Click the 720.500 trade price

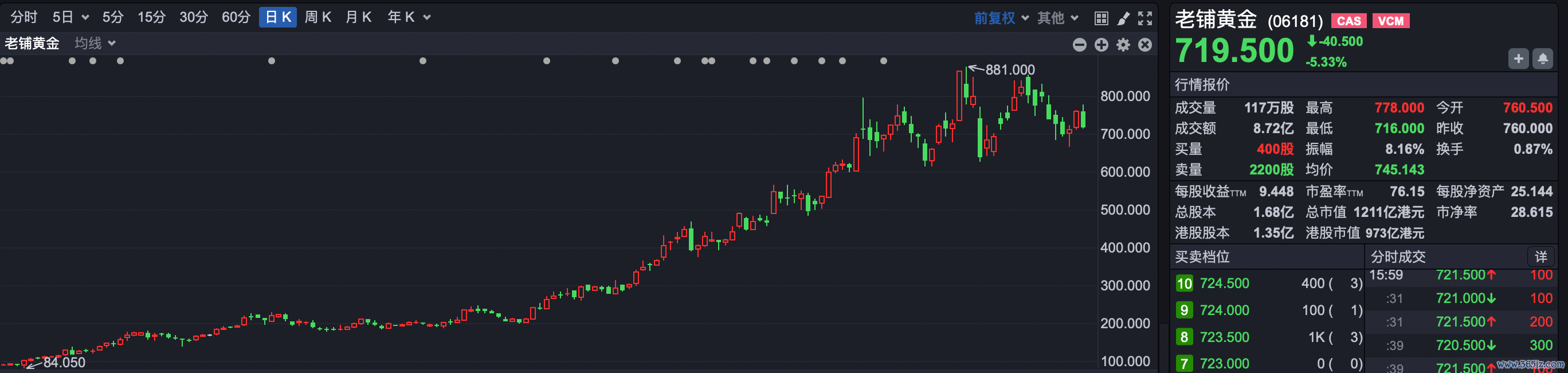tap(1461, 345)
